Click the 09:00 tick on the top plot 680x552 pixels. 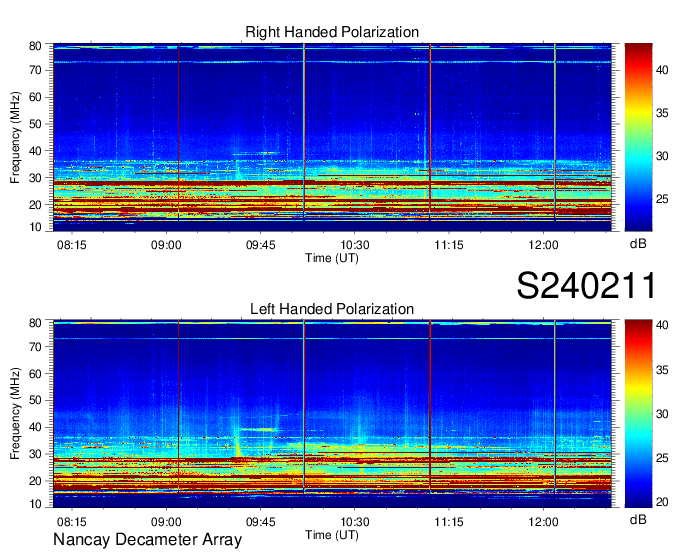pyautogui.click(x=166, y=245)
